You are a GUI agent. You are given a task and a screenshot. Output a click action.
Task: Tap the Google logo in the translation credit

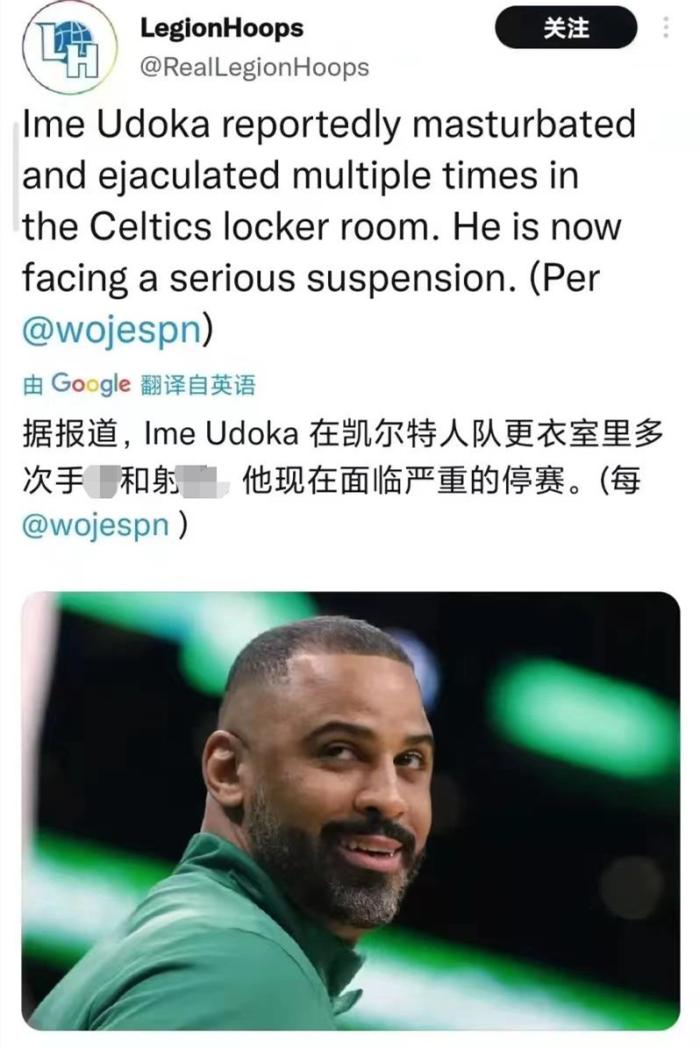point(90,384)
